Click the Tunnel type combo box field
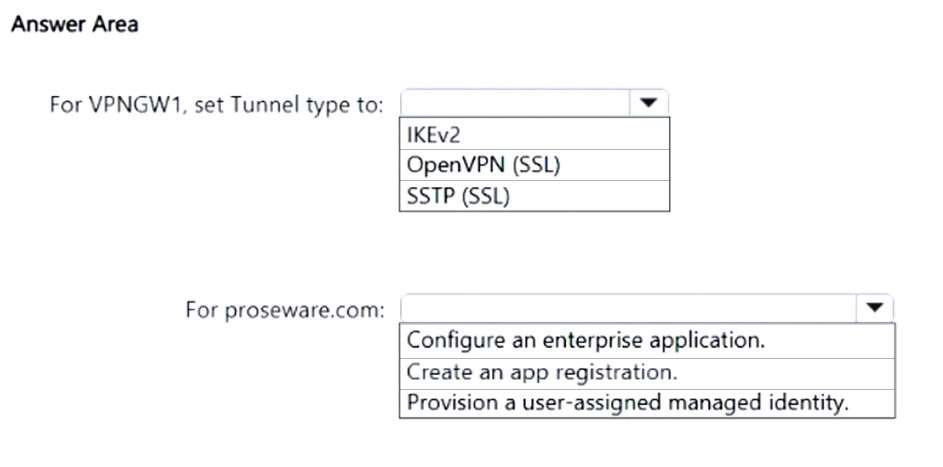Viewport: 943px width, 467px height. [x=514, y=103]
